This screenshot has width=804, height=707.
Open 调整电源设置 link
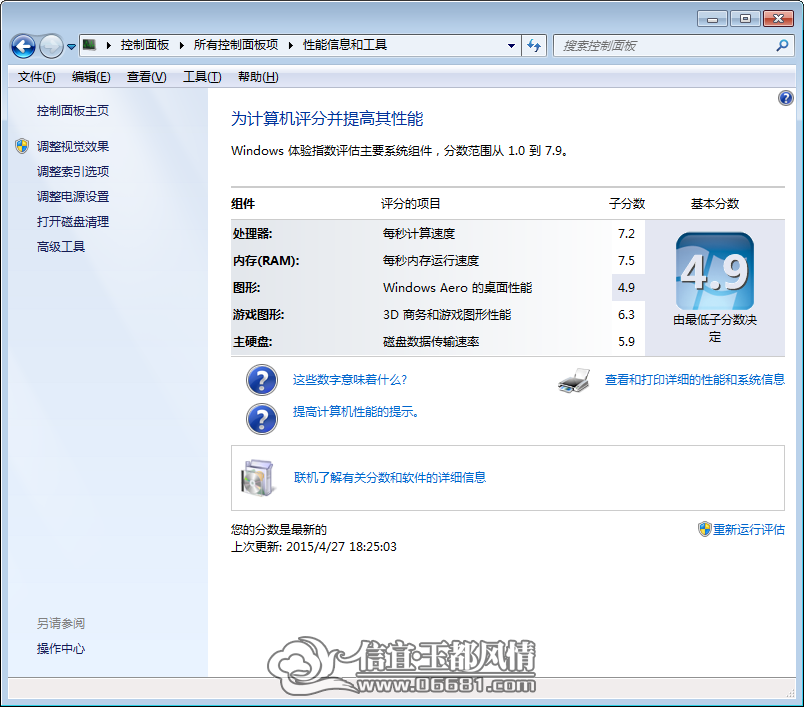point(73,196)
